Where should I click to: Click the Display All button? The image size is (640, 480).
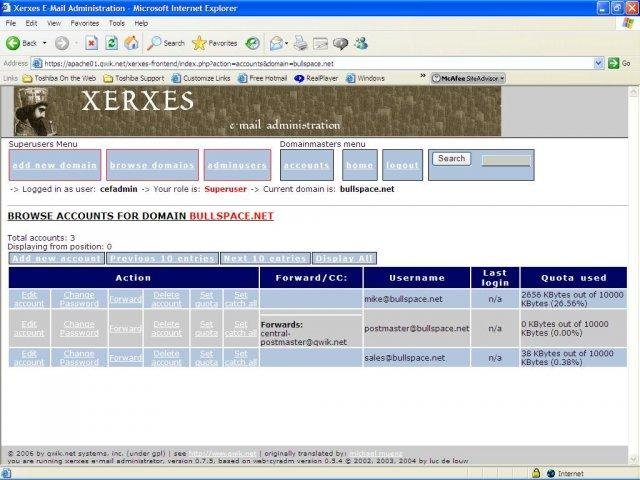point(344,258)
